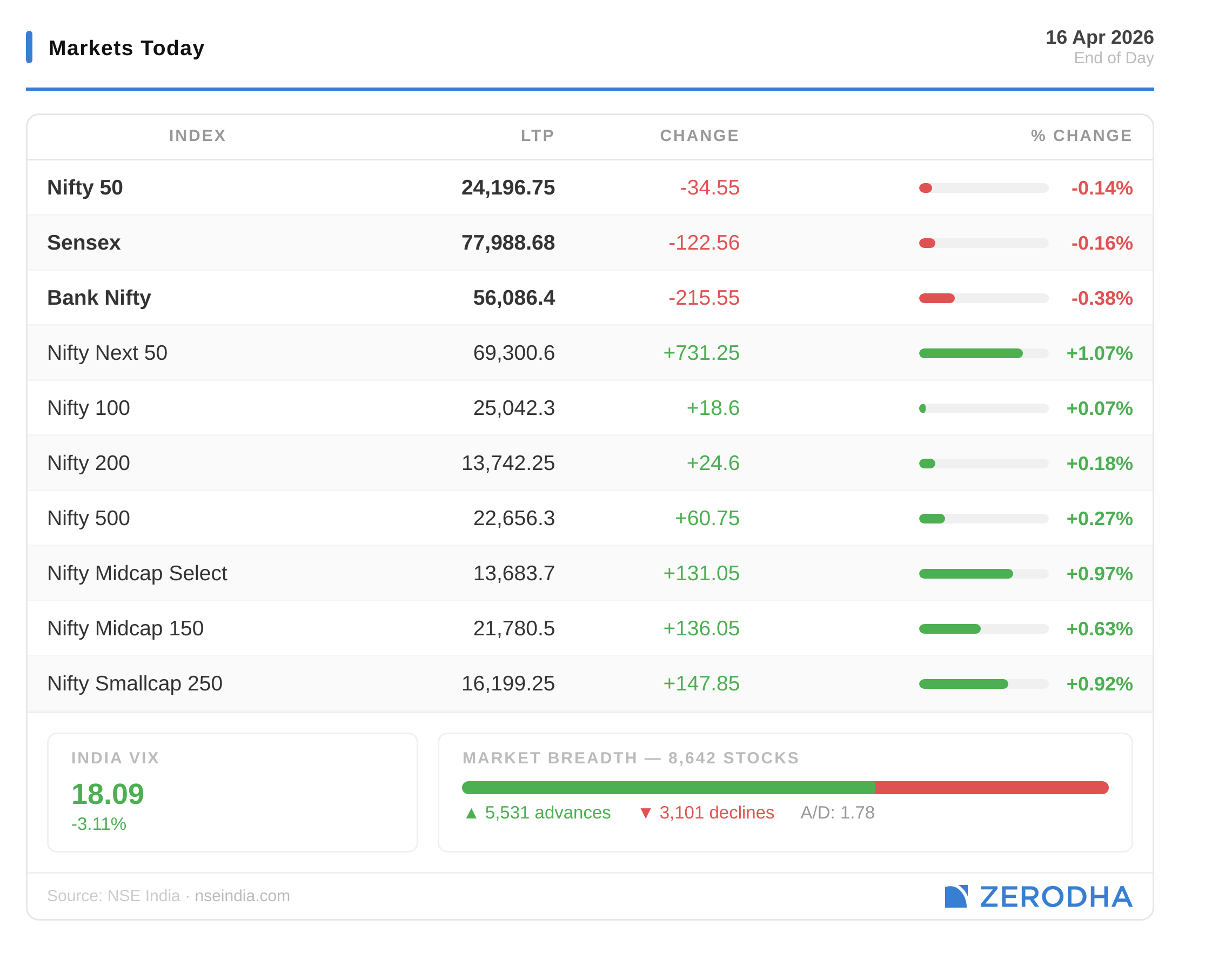Image resolution: width=1232 pixels, height=953 pixels.
Task: Click the market breadth advance-decline bar
Action: (x=785, y=787)
